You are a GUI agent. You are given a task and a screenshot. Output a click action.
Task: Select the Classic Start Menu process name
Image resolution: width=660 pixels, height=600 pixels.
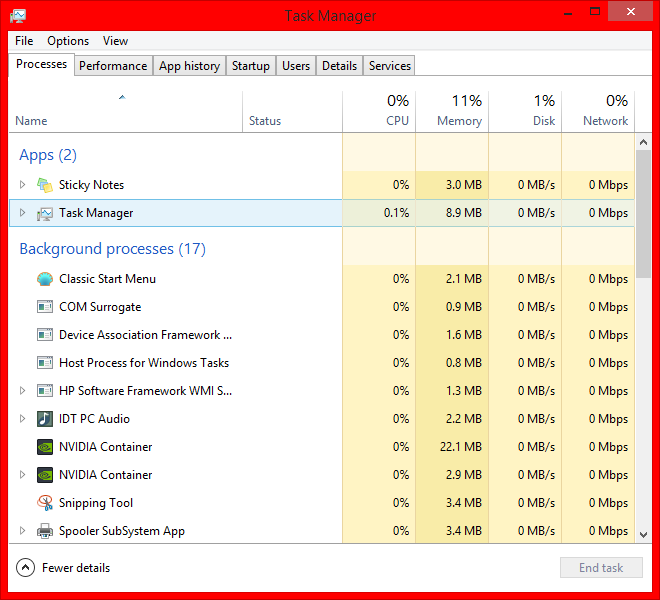point(107,279)
